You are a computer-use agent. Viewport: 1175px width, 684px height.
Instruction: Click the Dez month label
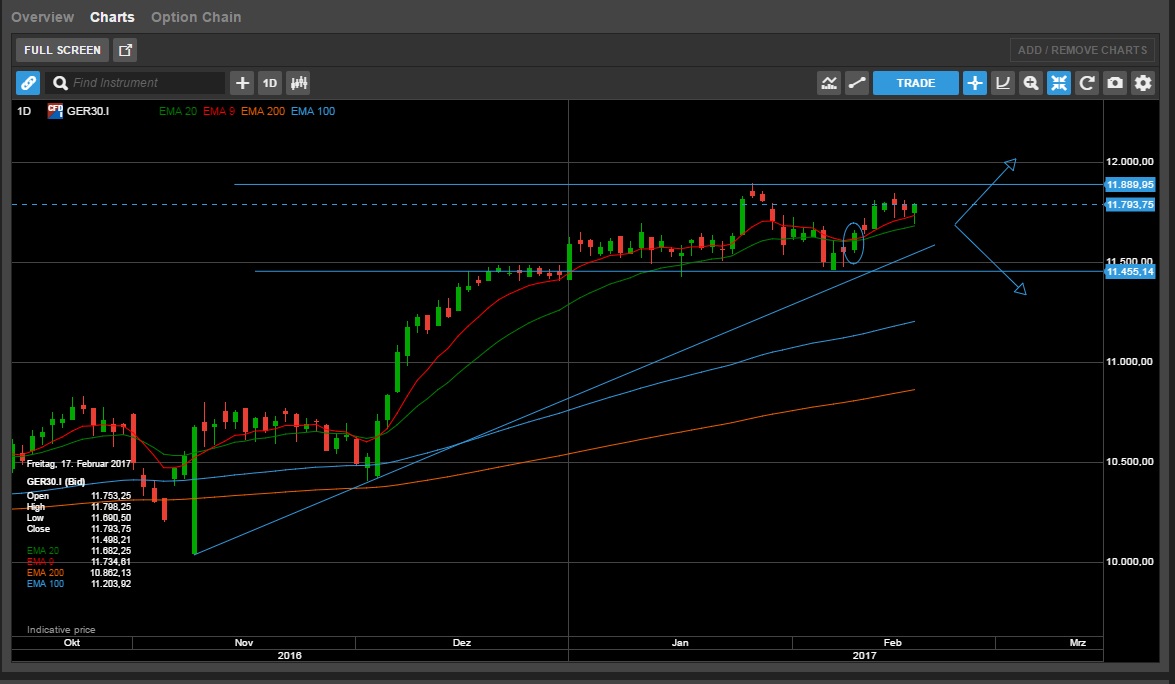[x=462, y=643]
